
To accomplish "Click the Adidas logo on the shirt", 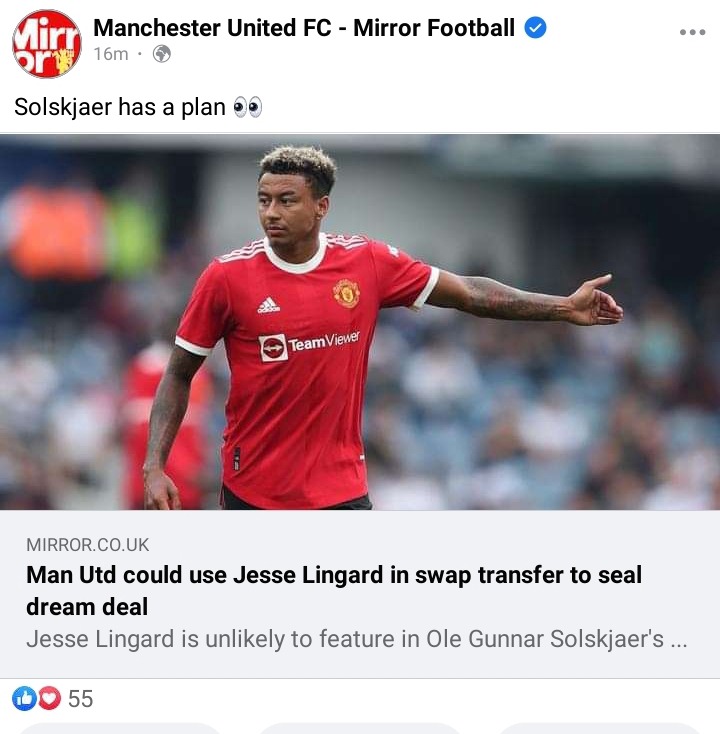I will 269,305.
